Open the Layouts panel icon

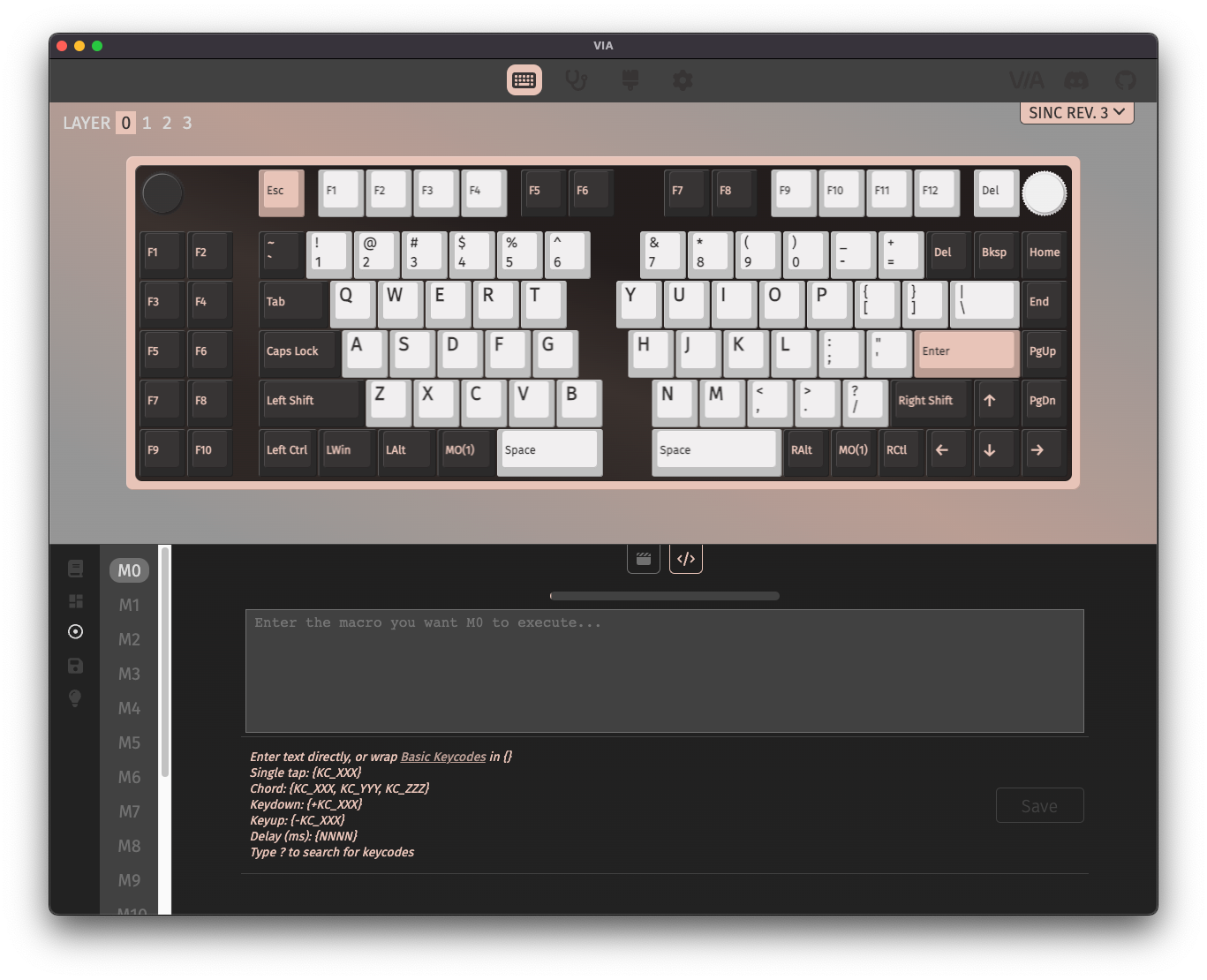pos(76,601)
